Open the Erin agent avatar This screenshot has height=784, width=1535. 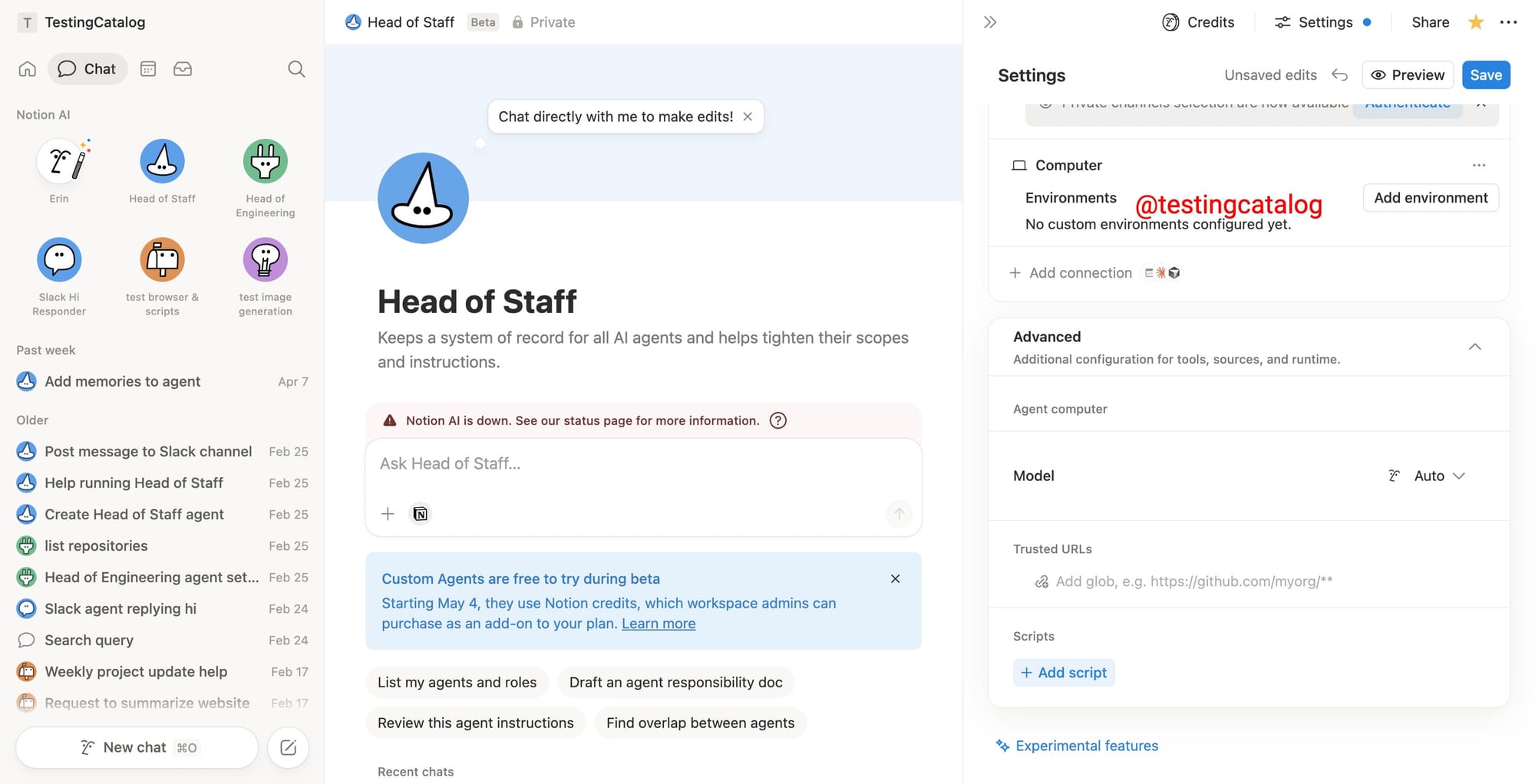59,162
